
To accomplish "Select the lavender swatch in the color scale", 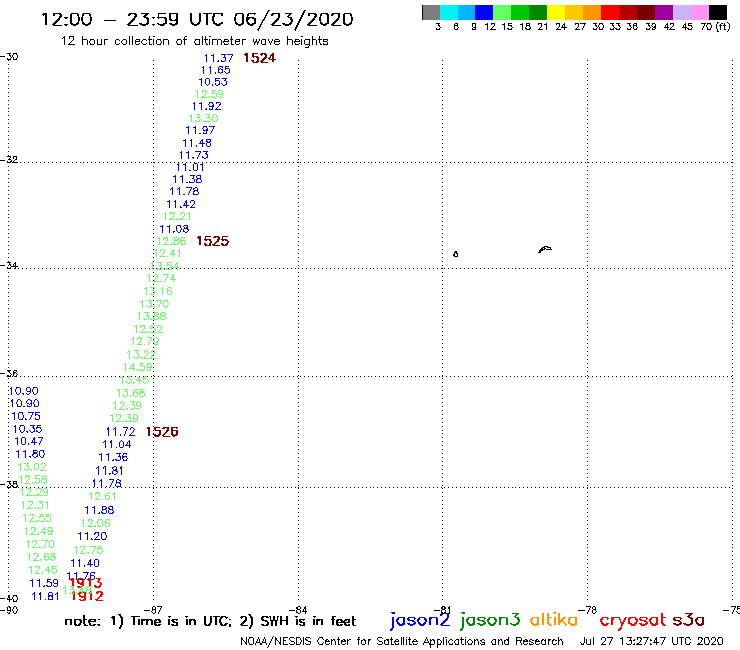I will (681, 12).
